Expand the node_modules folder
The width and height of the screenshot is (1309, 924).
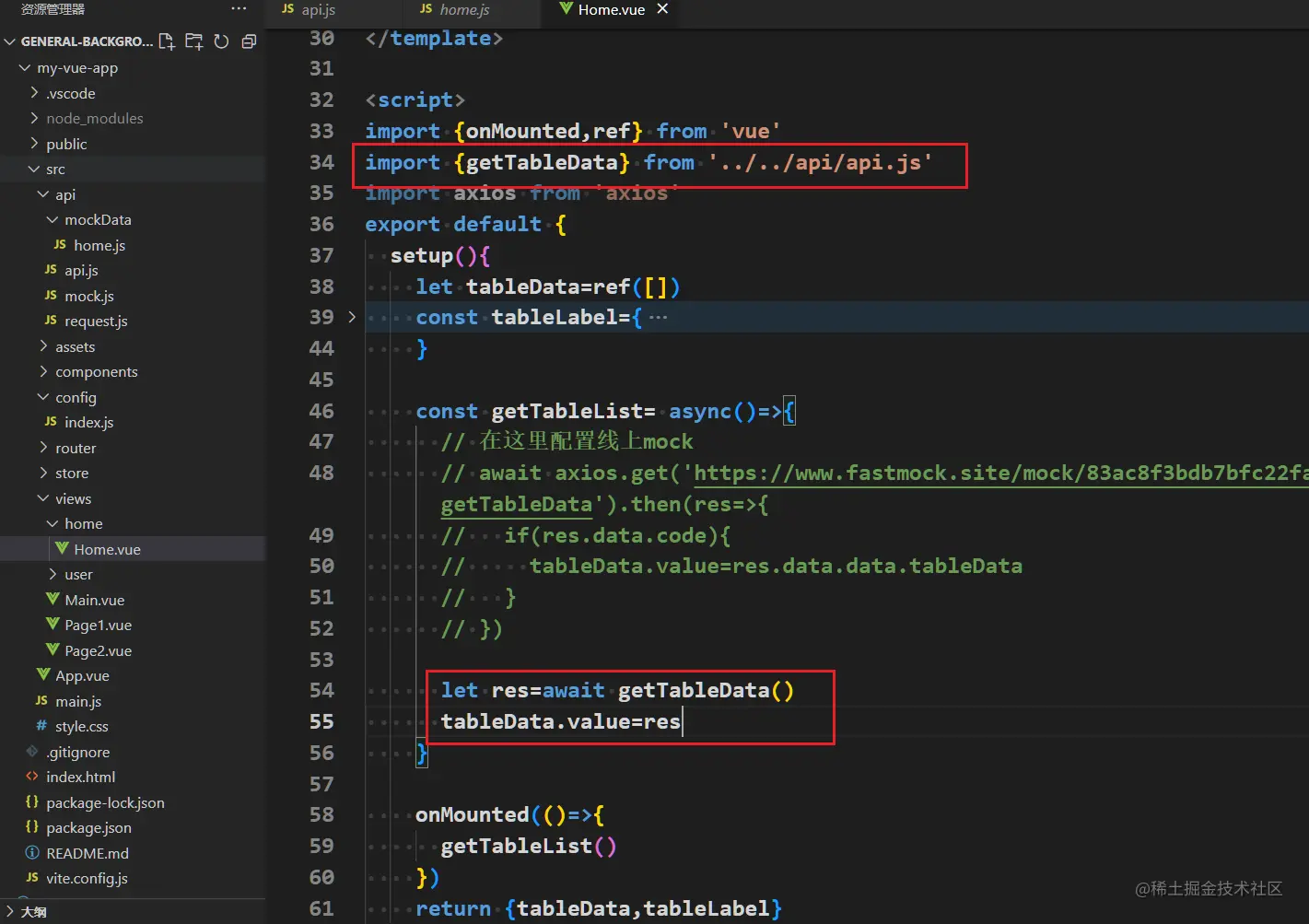pyautogui.click(x=34, y=118)
